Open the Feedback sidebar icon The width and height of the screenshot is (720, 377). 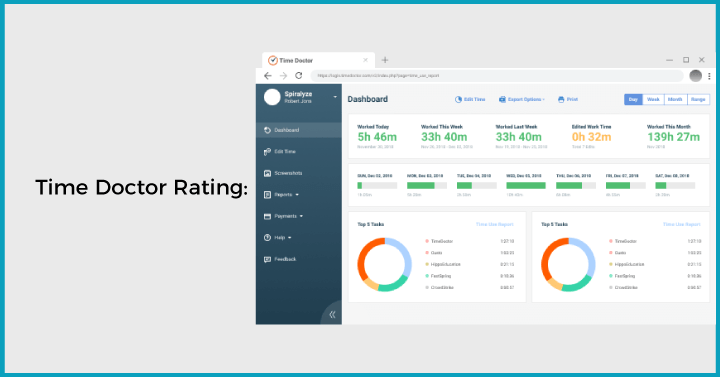pyautogui.click(x=267, y=259)
